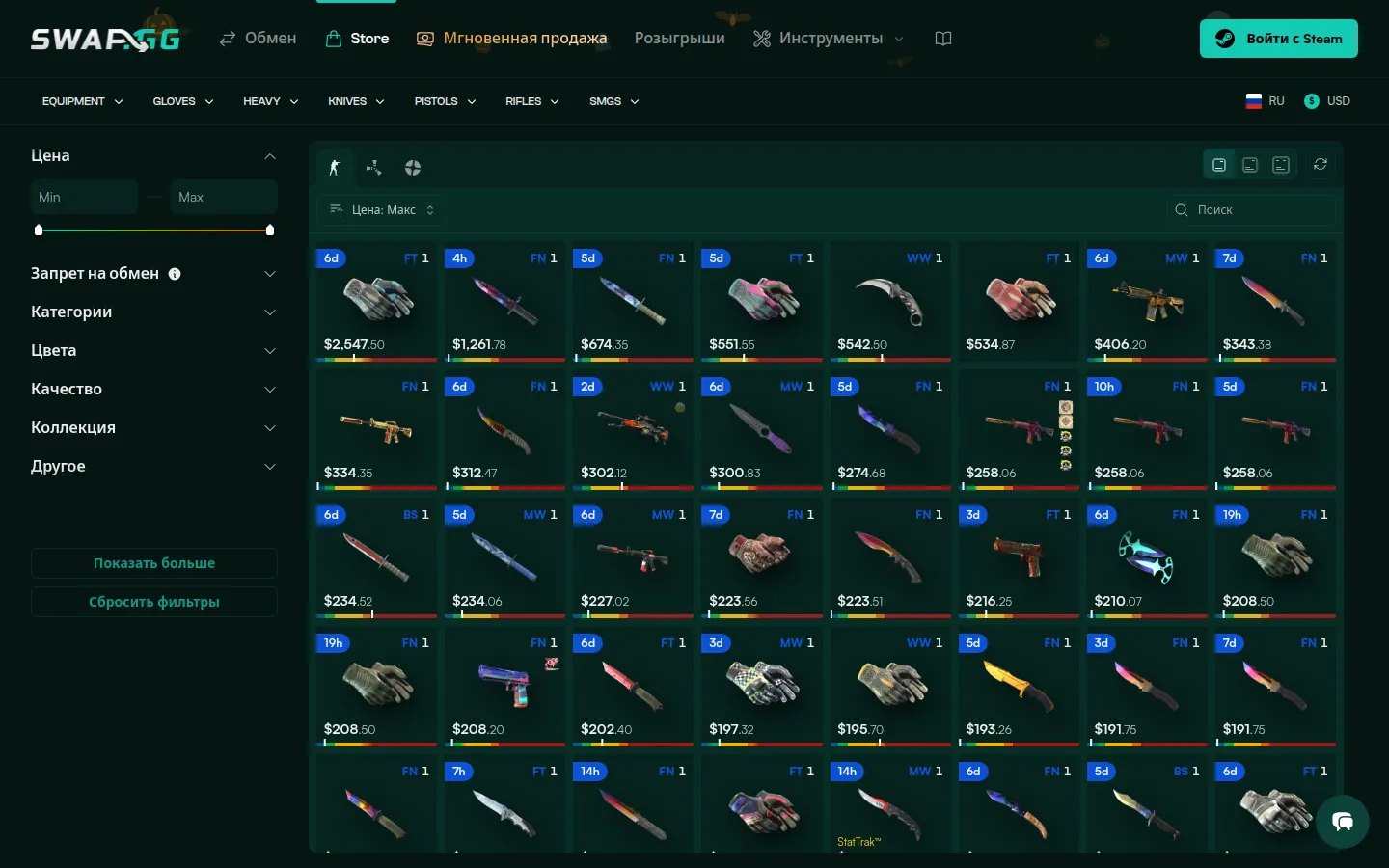Click the Поиск search field
The height and width of the screenshot is (868, 1389).
click(x=1251, y=210)
